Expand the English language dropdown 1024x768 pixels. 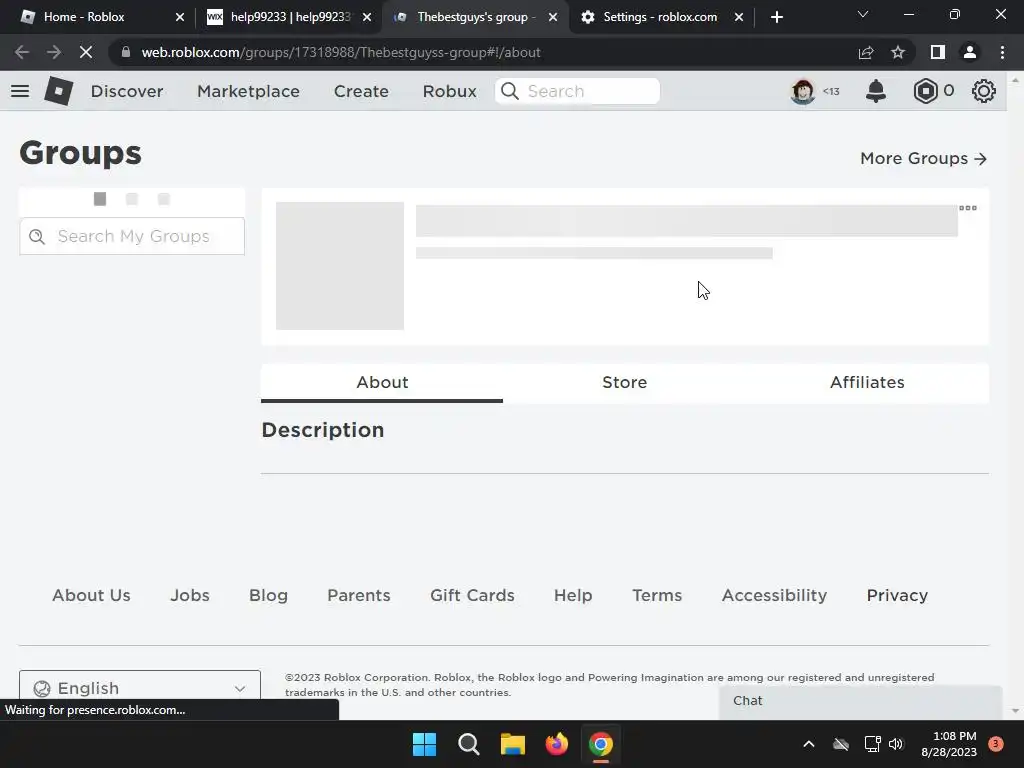pyautogui.click(x=140, y=688)
